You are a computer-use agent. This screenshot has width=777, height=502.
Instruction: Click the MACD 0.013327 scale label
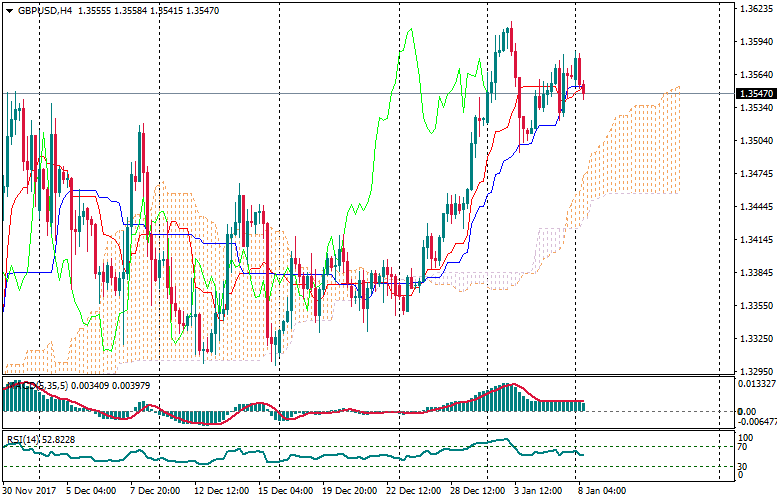[756, 383]
